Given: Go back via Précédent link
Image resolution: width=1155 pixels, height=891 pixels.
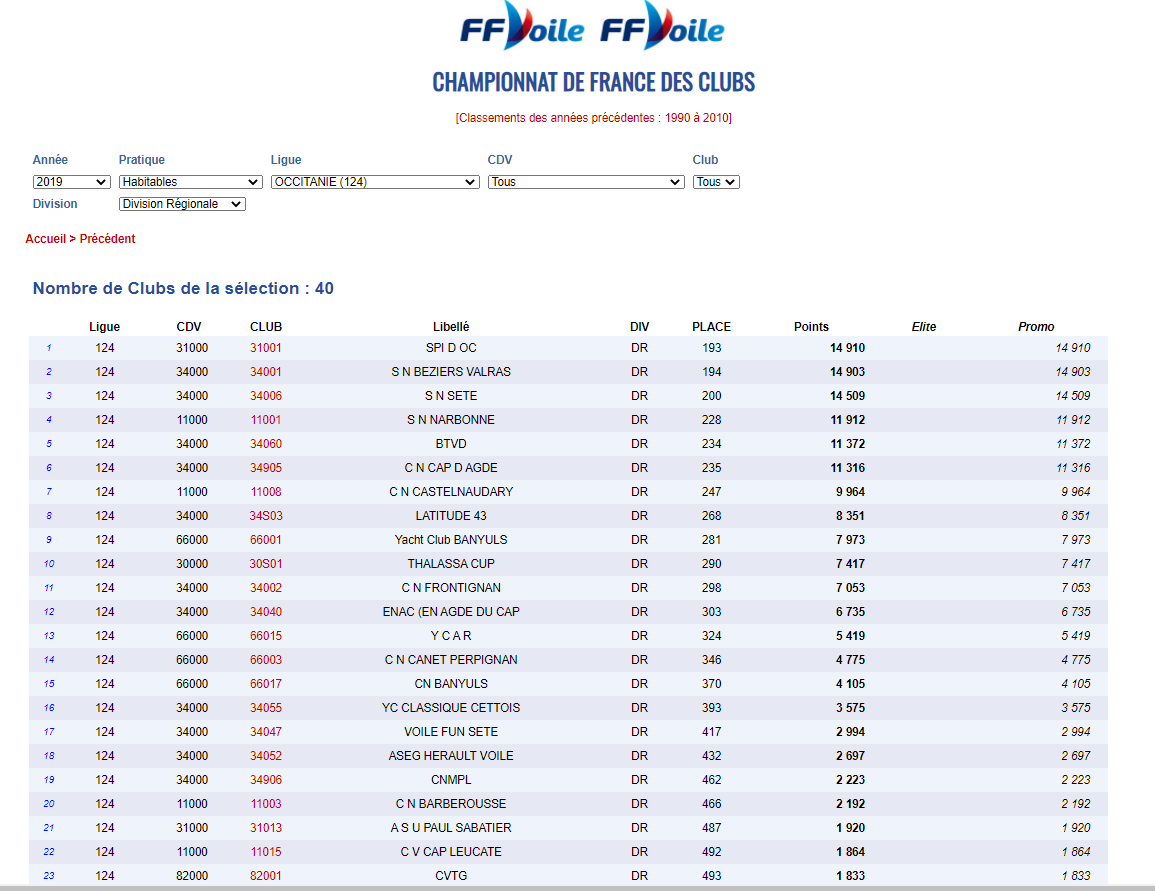Looking at the screenshot, I should pyautogui.click(x=108, y=239).
